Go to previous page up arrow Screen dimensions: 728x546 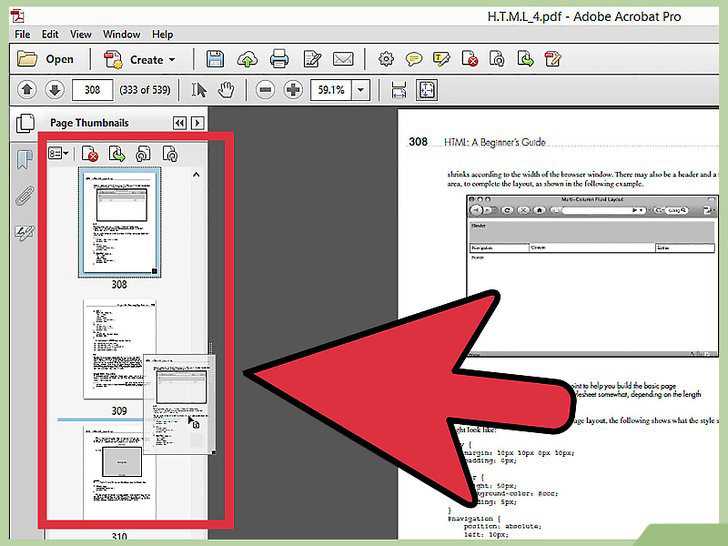coord(27,90)
